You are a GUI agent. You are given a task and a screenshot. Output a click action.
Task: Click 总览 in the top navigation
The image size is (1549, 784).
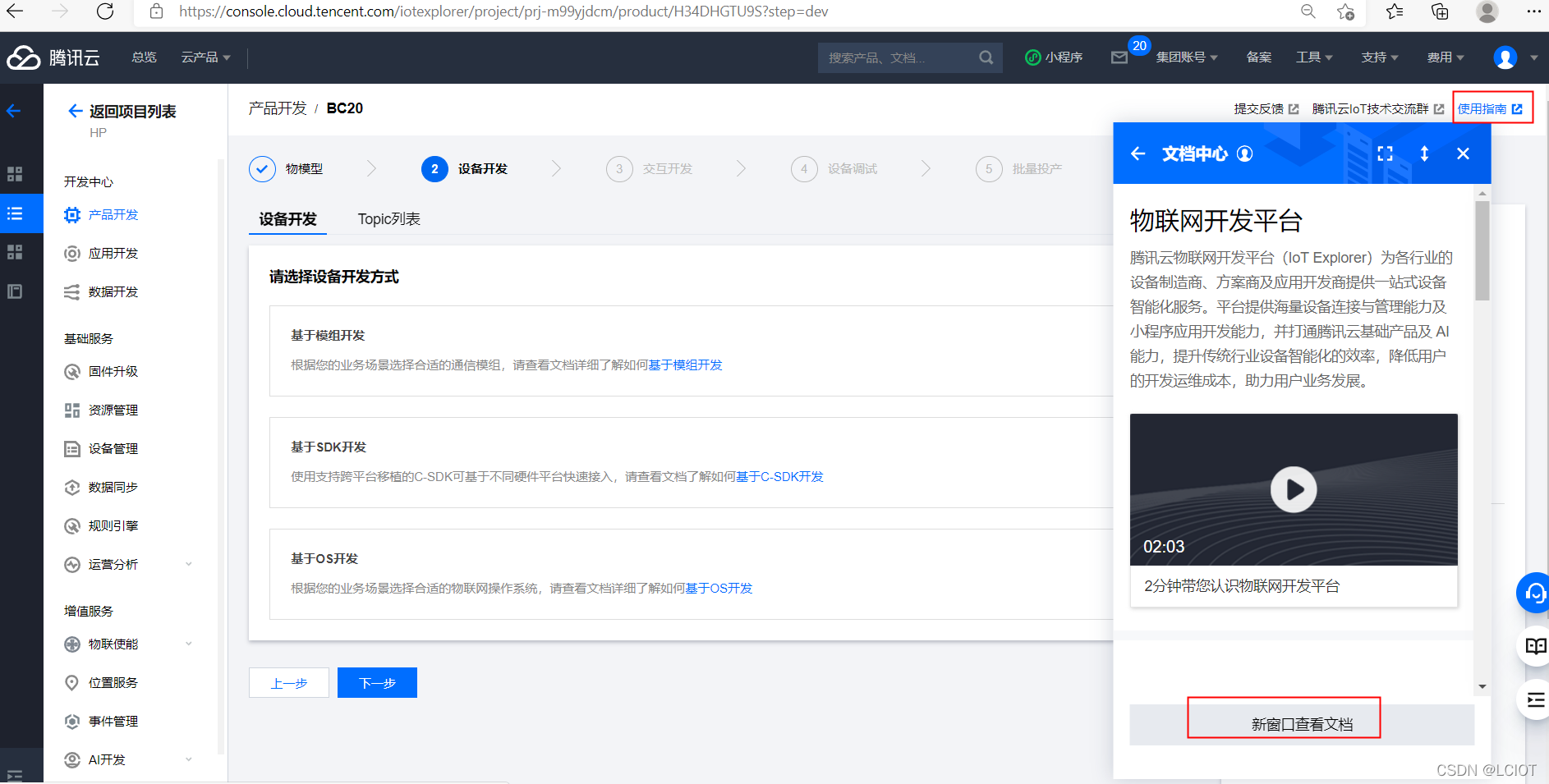(144, 57)
